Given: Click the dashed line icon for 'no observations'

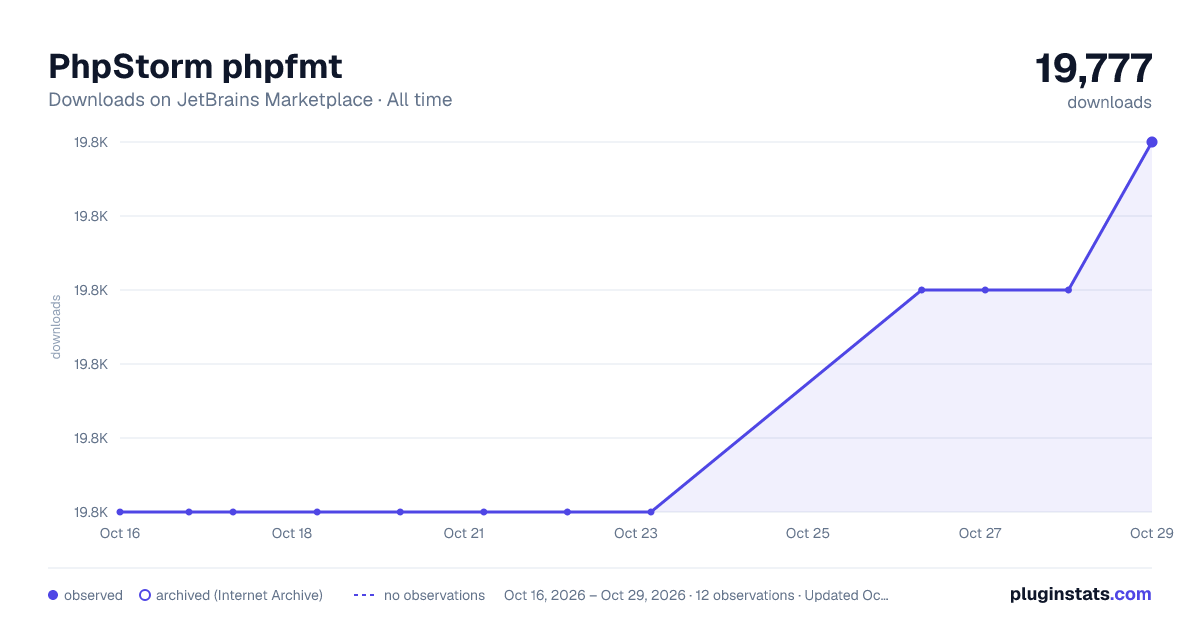Looking at the screenshot, I should 364,595.
